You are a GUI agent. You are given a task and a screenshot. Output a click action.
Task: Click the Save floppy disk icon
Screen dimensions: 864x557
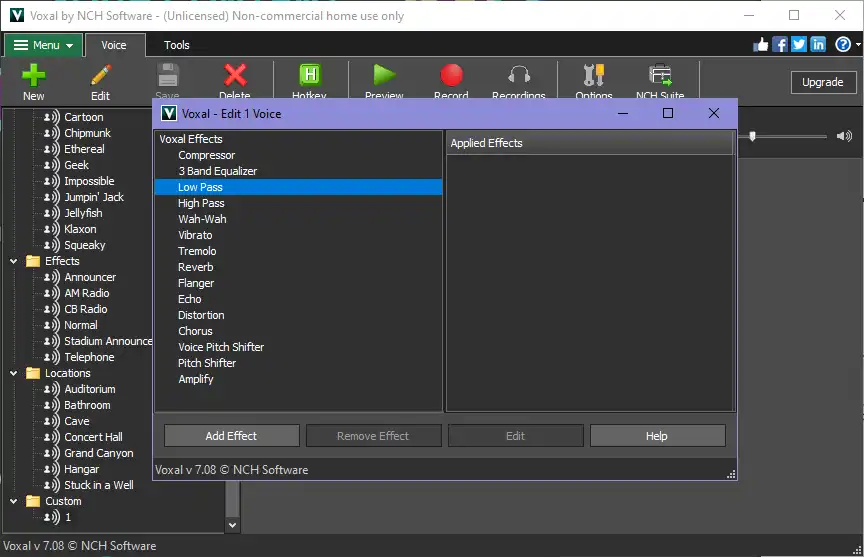168,75
